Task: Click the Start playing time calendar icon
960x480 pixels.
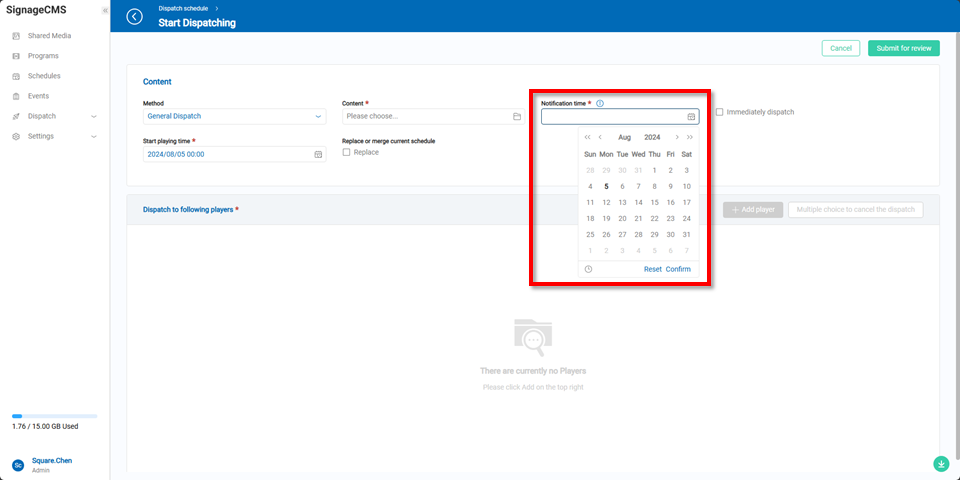Action: click(x=318, y=155)
